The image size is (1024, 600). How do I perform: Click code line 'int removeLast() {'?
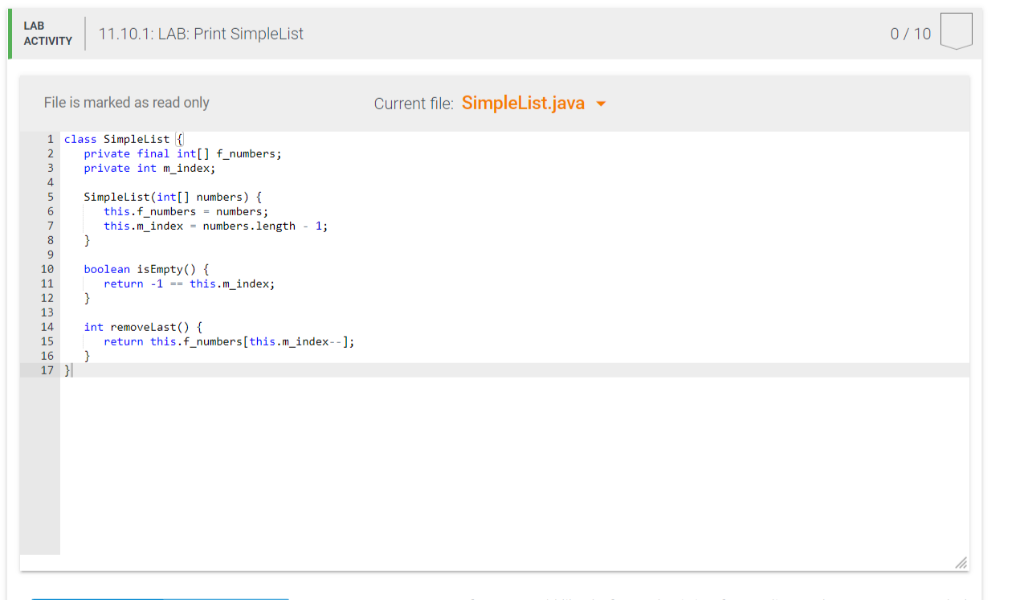coord(143,327)
